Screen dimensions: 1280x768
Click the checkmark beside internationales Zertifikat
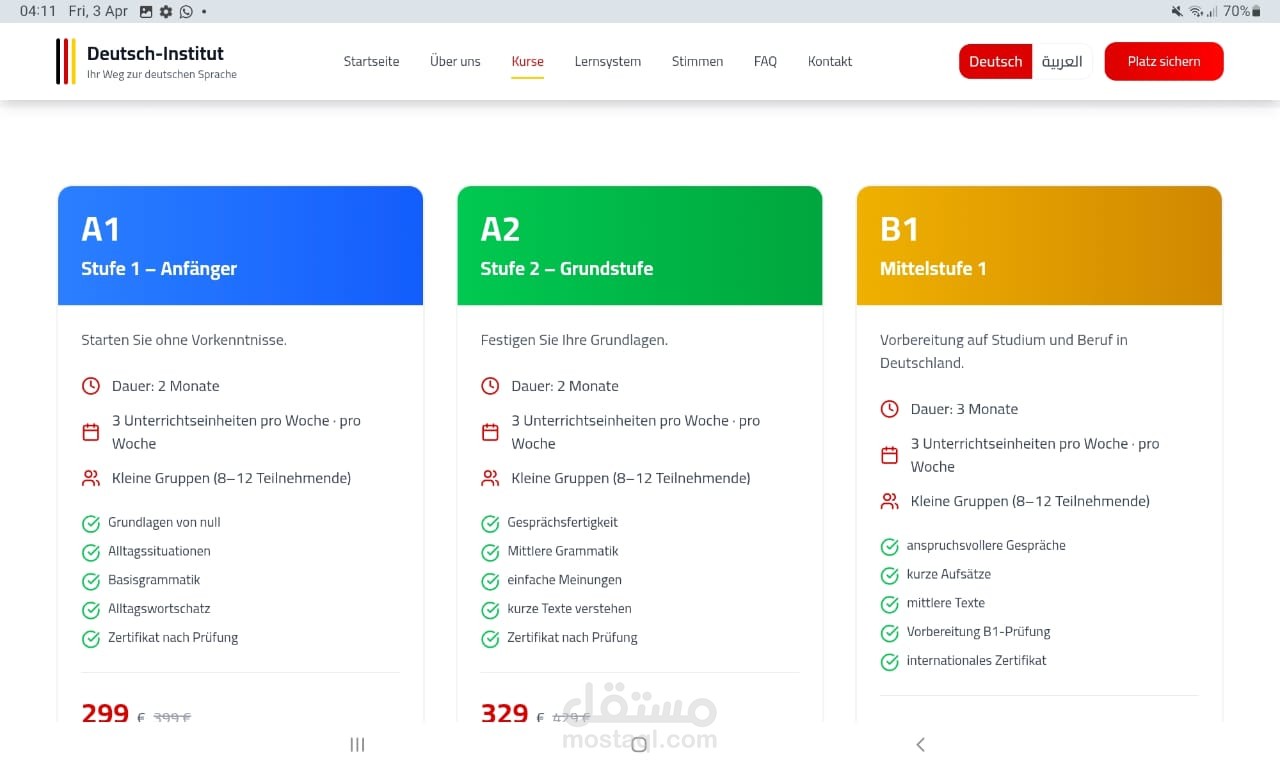(889, 662)
